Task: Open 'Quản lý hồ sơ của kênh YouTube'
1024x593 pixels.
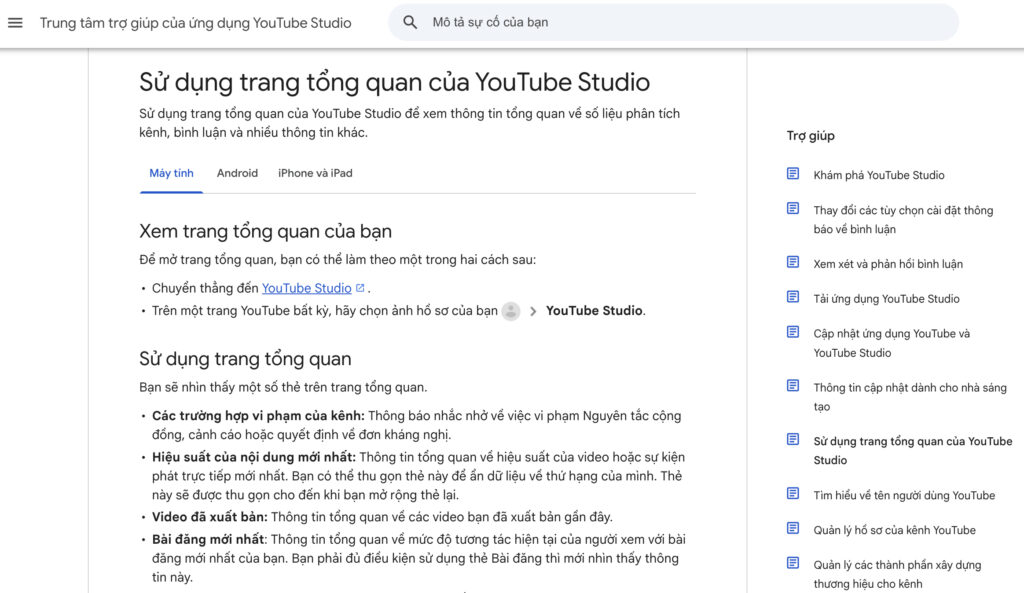Action: pos(894,530)
